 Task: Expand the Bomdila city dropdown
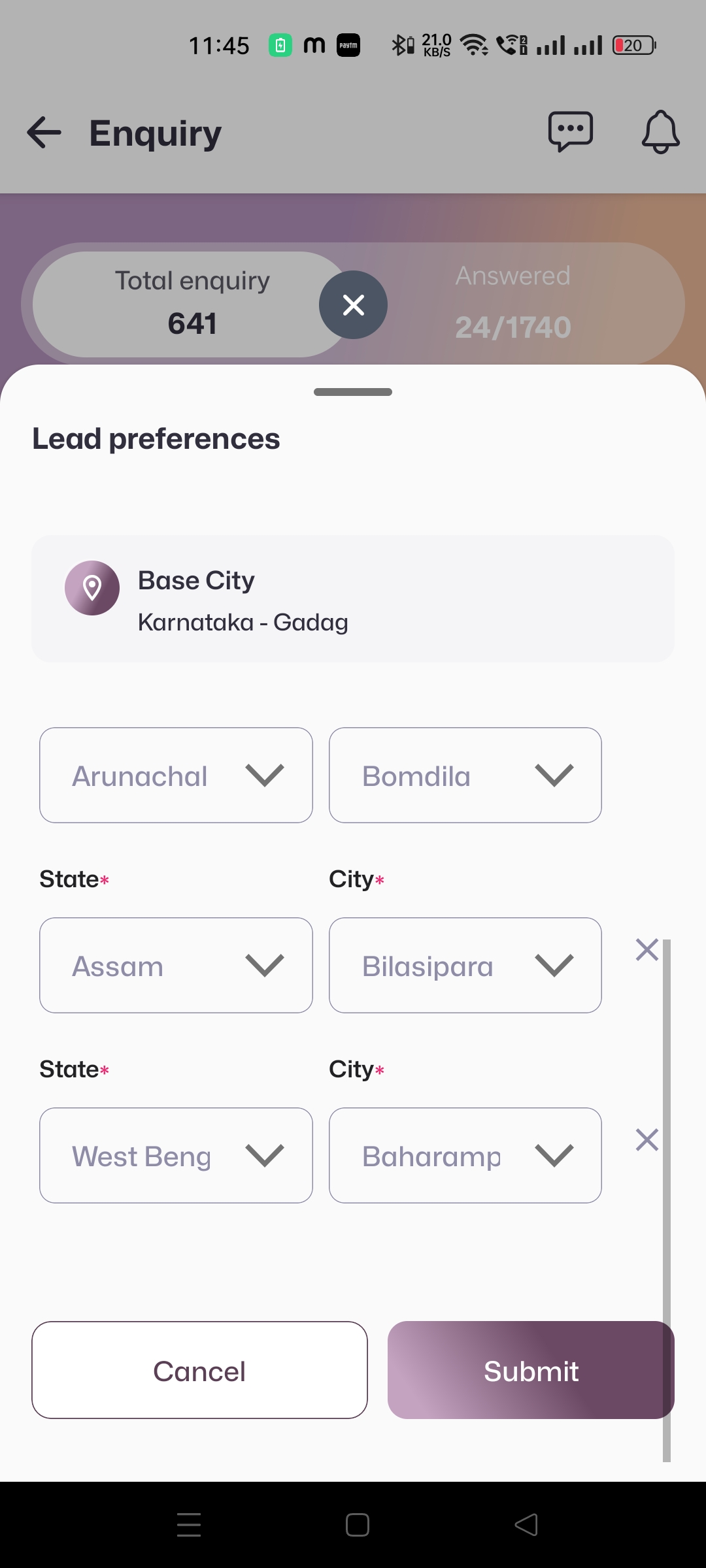[465, 776]
